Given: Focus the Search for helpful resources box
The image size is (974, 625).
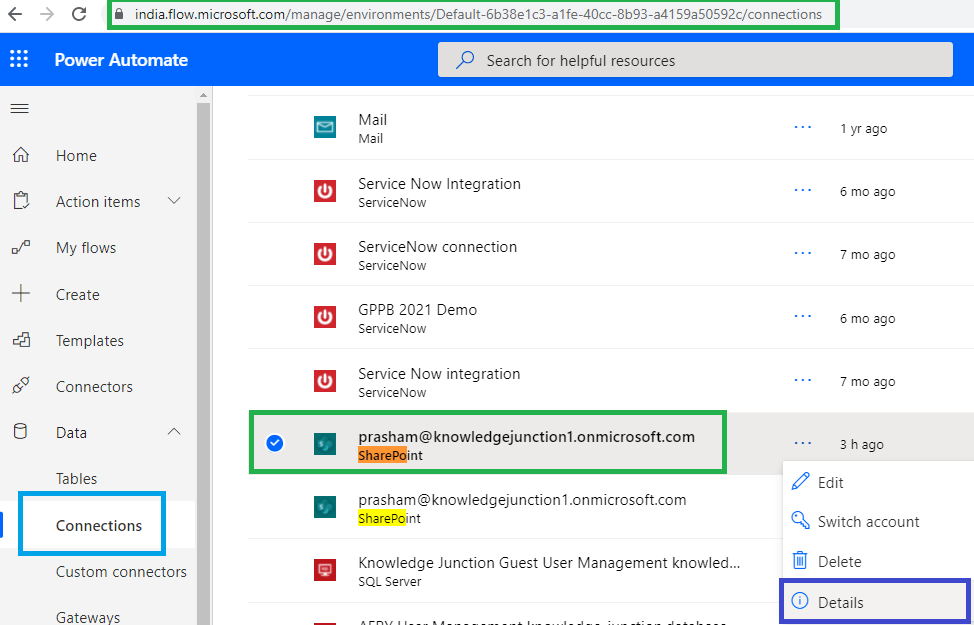Looking at the screenshot, I should [695, 60].
